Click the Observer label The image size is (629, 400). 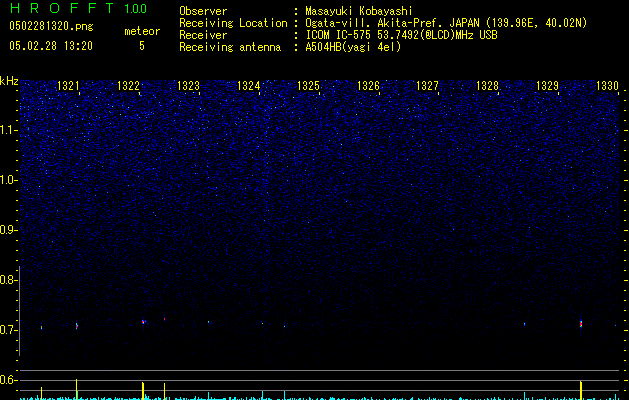[203, 11]
